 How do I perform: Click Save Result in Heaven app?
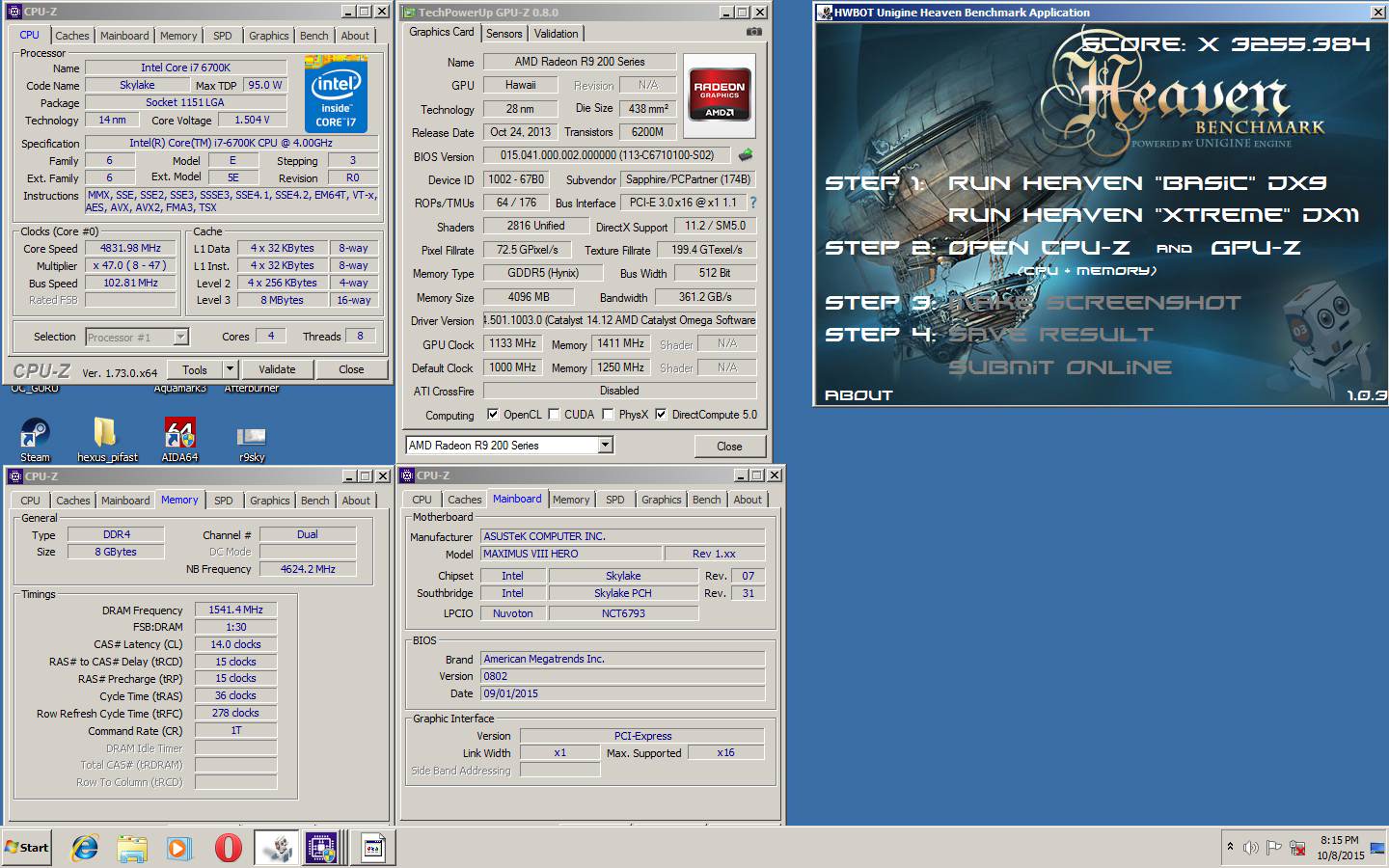click(1050, 335)
